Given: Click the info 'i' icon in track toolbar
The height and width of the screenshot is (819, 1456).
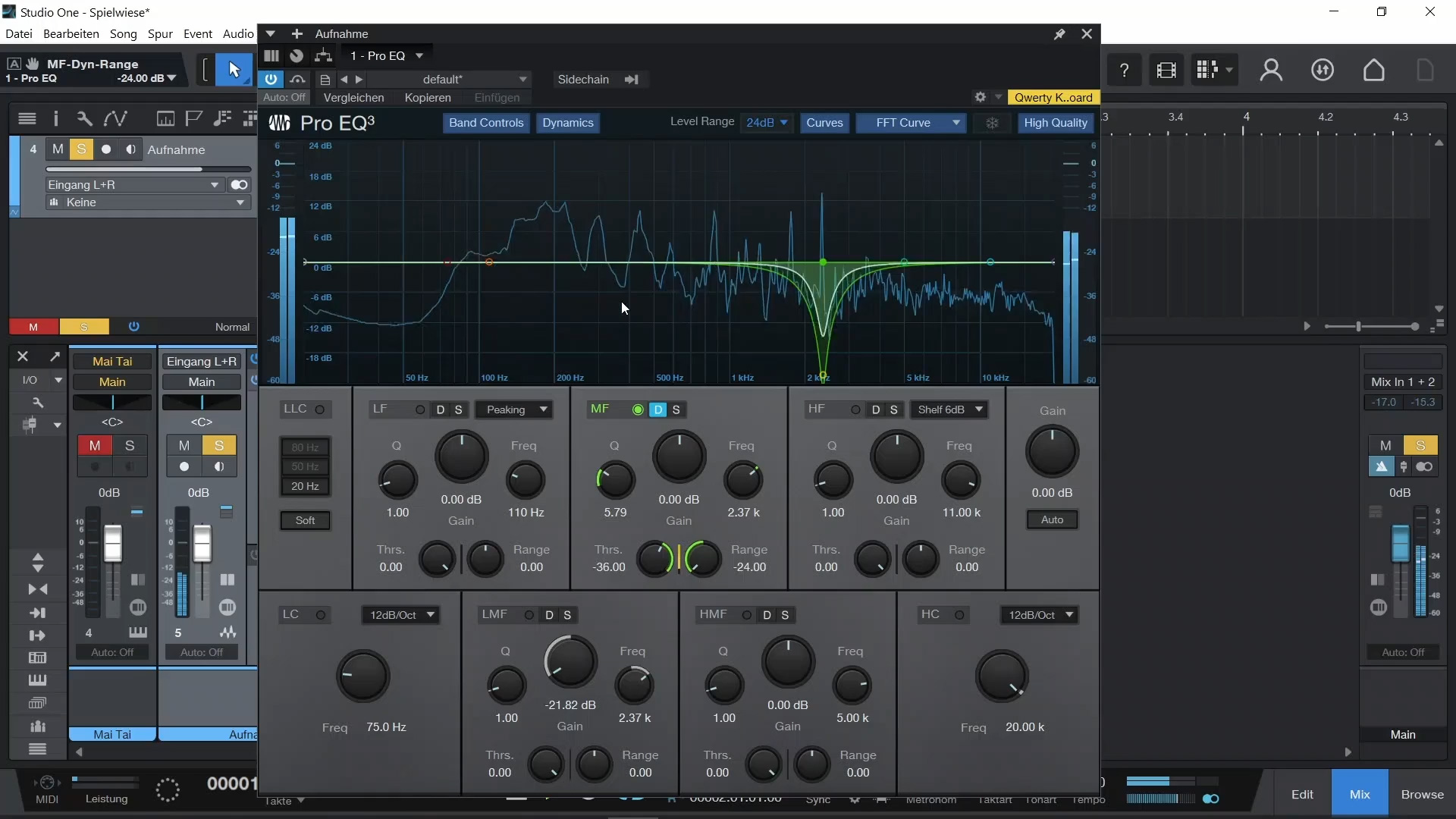Looking at the screenshot, I should pyautogui.click(x=55, y=118).
